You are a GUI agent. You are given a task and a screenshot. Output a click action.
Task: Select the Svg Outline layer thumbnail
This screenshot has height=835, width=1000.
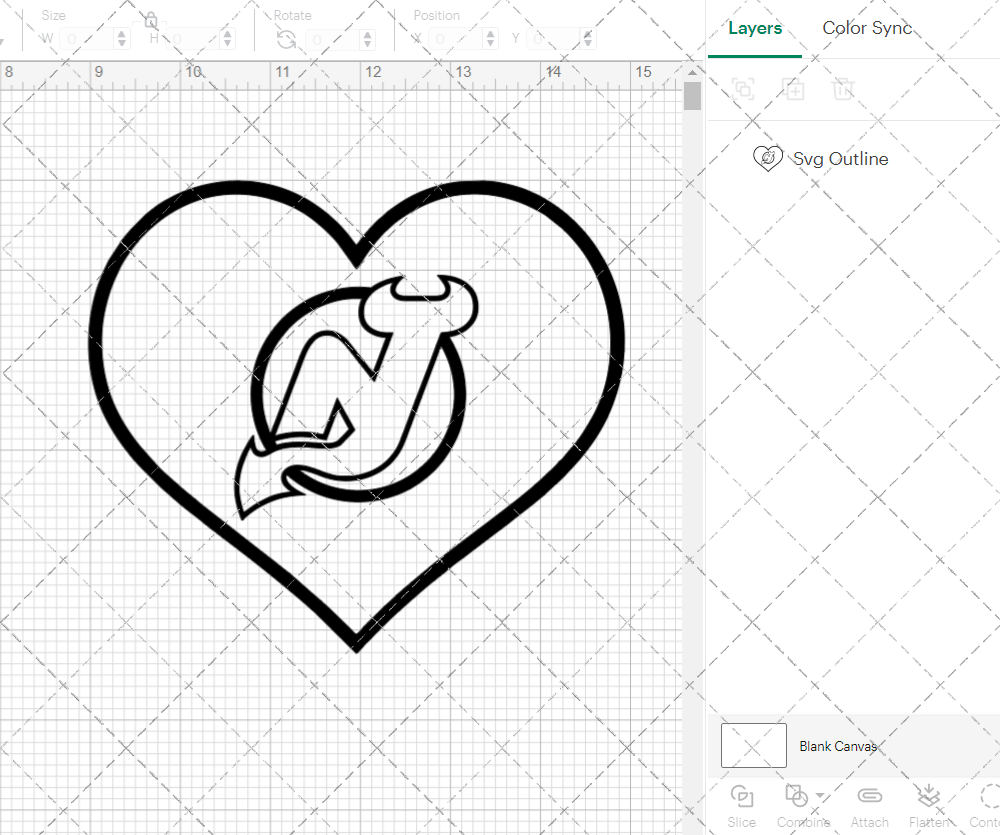point(768,158)
